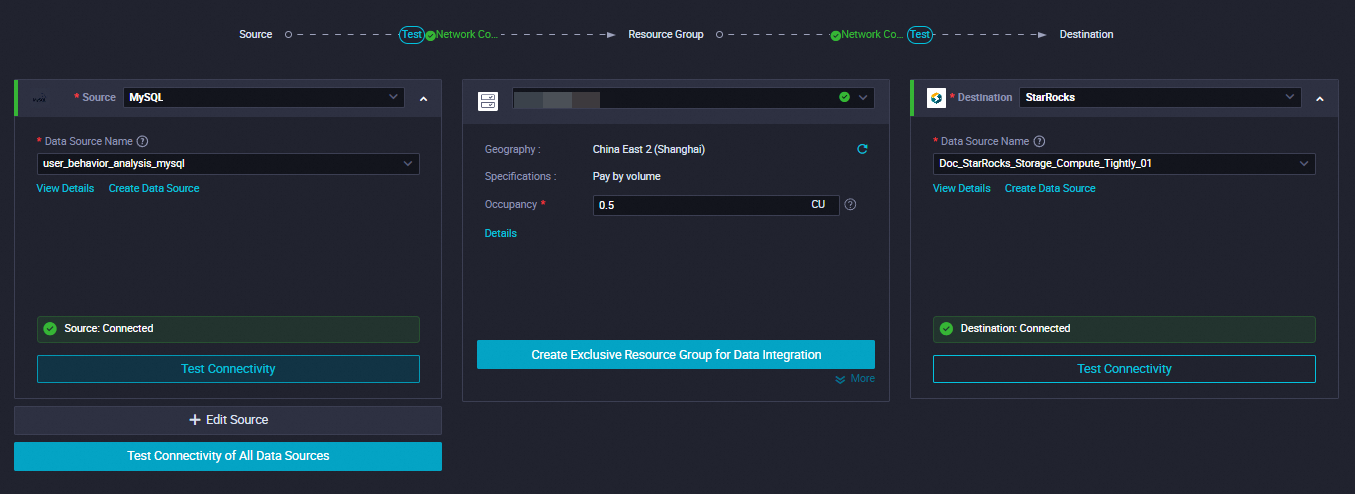Image resolution: width=1355 pixels, height=494 pixels.
Task: Click help icon next to Occupancy field
Action: 850,205
